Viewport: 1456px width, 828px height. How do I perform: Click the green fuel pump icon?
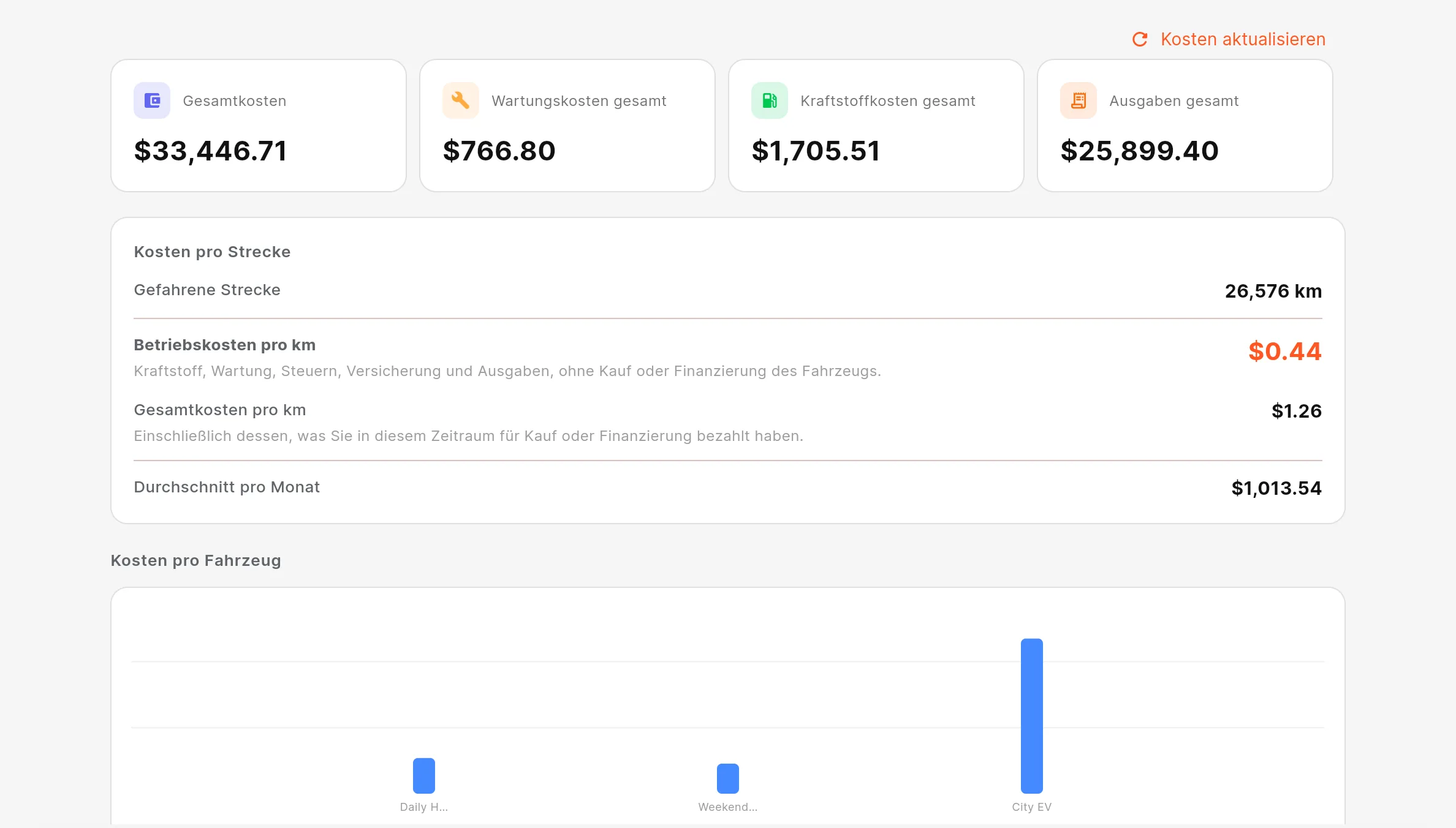pyautogui.click(x=770, y=100)
